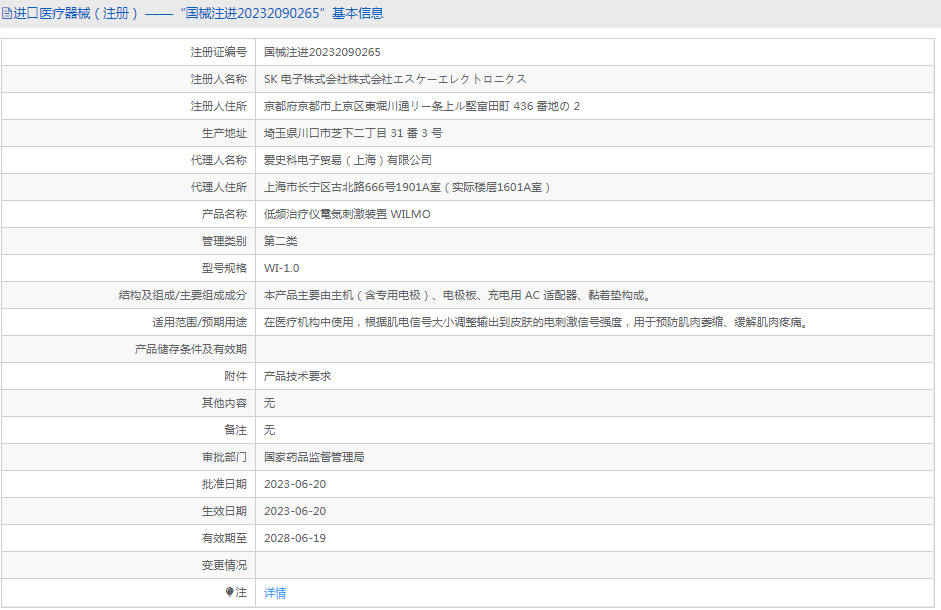Select product name 低频治疗仪 WILMO
Image resolution: width=941 pixels, height=610 pixels.
pos(347,214)
